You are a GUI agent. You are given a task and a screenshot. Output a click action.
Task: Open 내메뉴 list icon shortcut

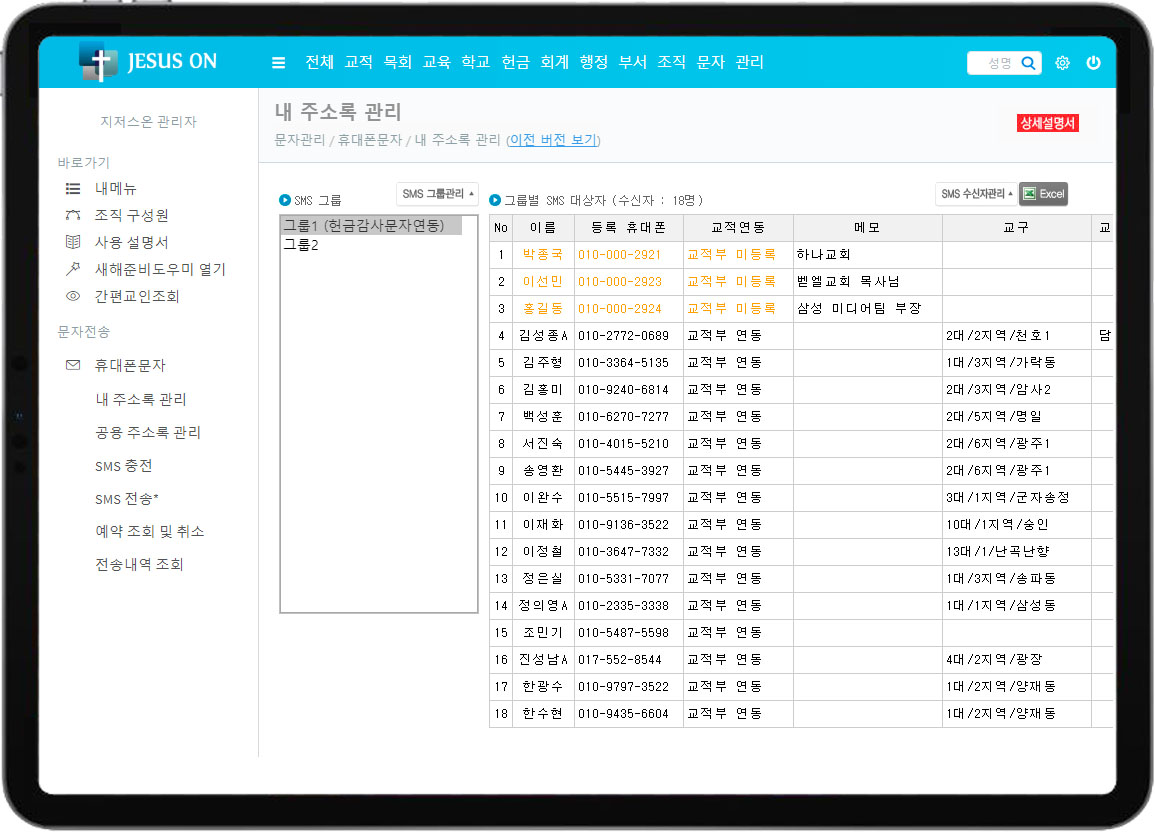tap(72, 188)
